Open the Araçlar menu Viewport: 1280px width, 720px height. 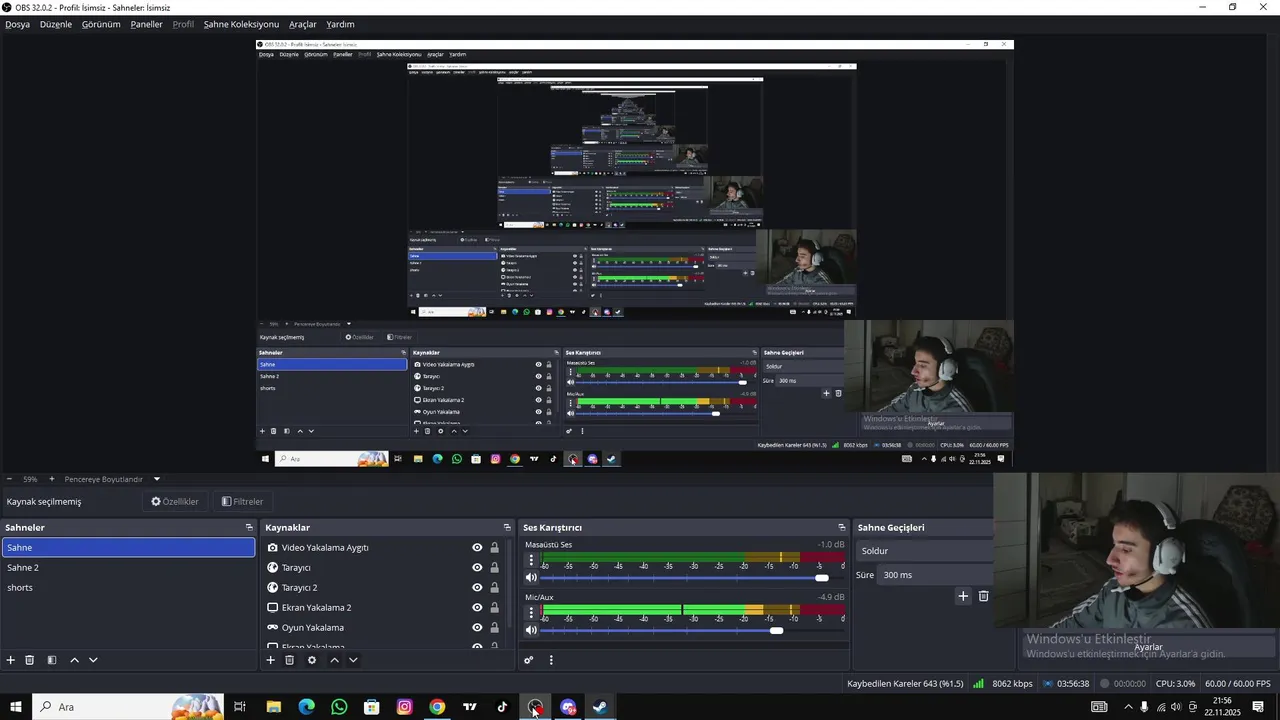tap(303, 24)
